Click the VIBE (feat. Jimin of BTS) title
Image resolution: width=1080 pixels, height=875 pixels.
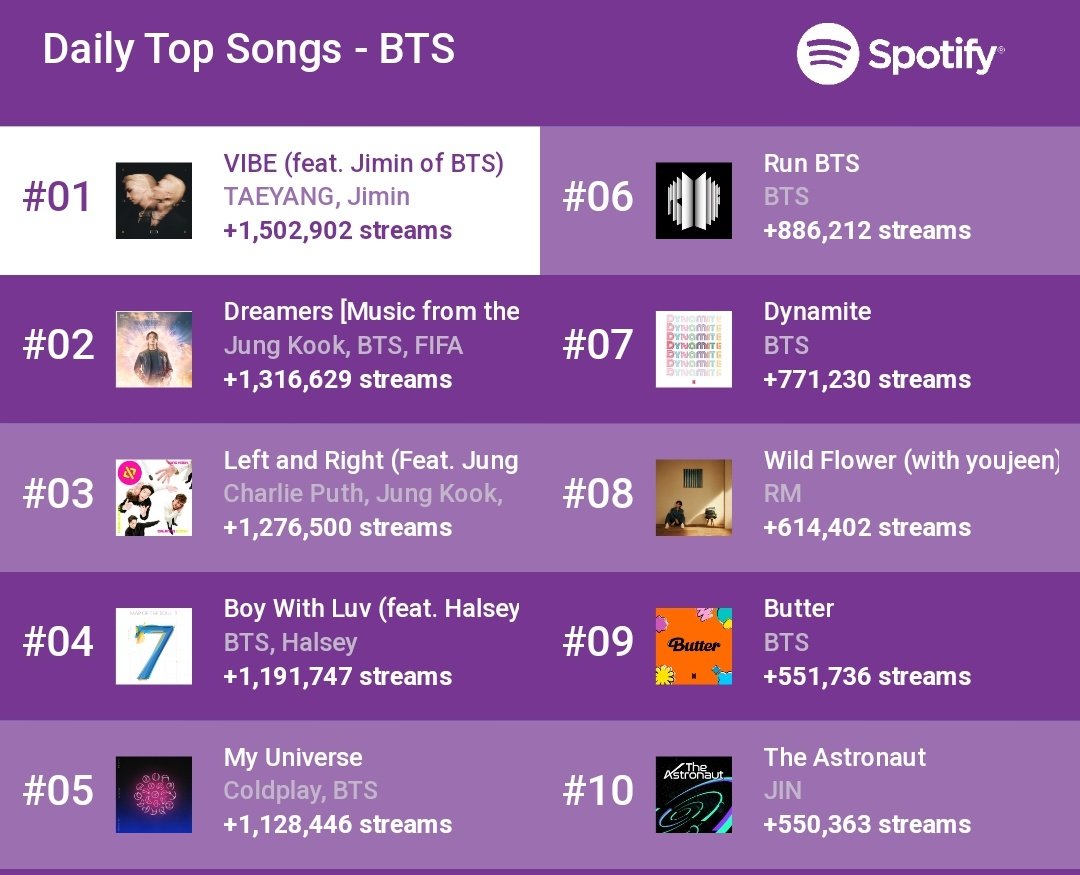pos(364,164)
